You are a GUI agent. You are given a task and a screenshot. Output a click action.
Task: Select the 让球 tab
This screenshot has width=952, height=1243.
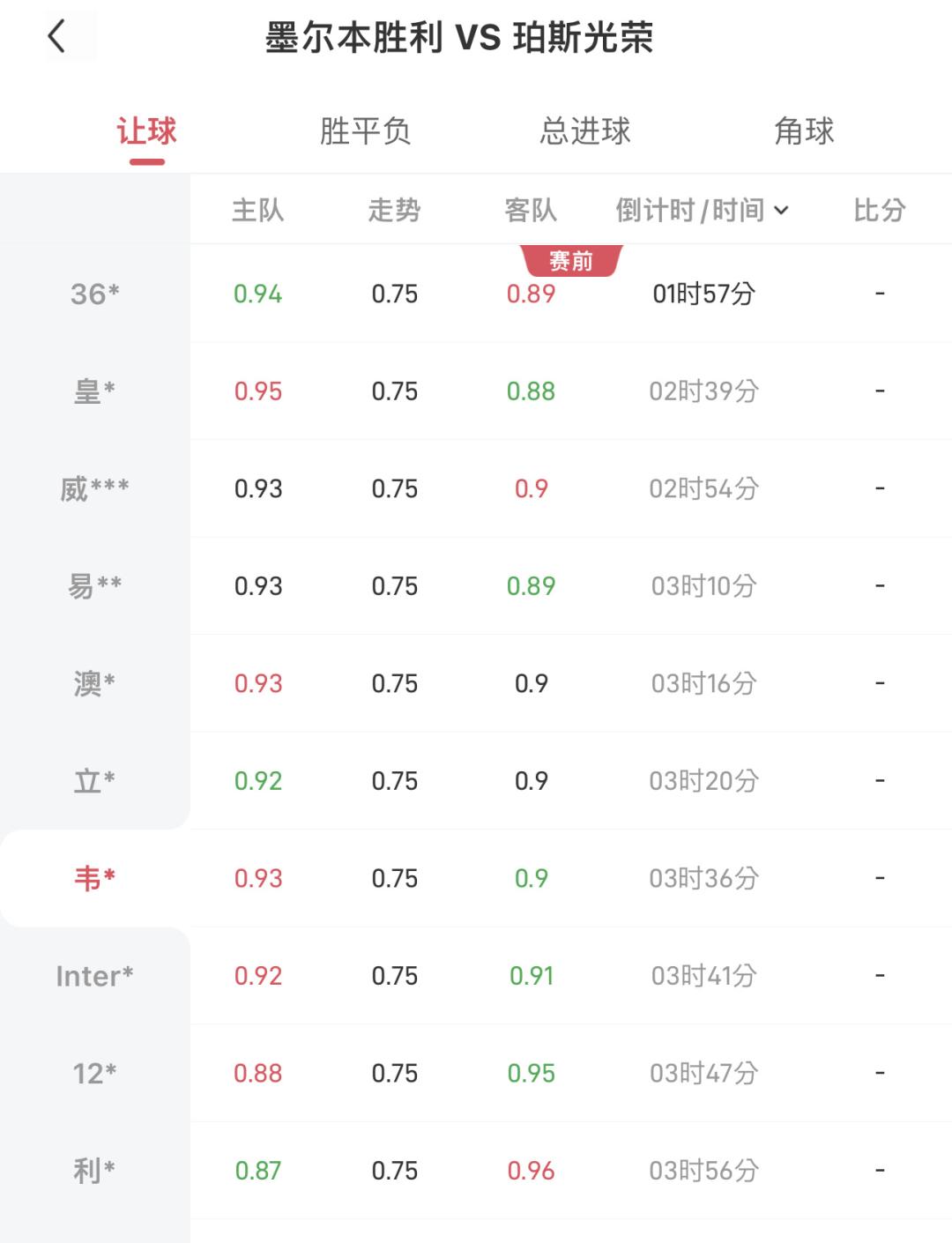click(x=147, y=131)
